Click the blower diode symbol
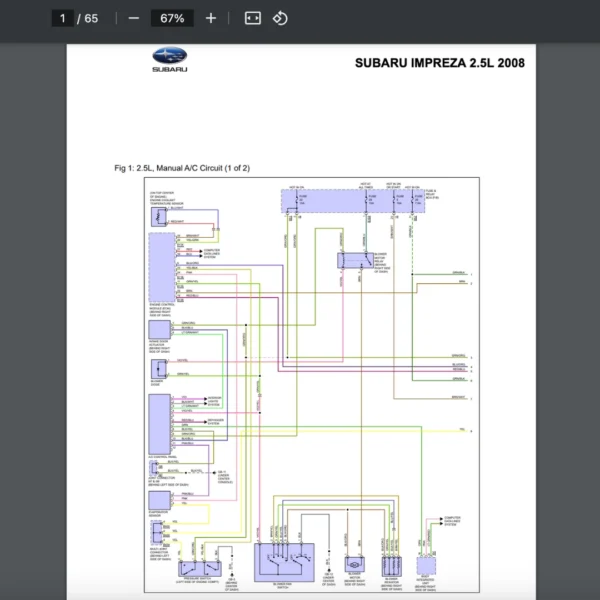This screenshot has width=600, height=600. pos(159,369)
